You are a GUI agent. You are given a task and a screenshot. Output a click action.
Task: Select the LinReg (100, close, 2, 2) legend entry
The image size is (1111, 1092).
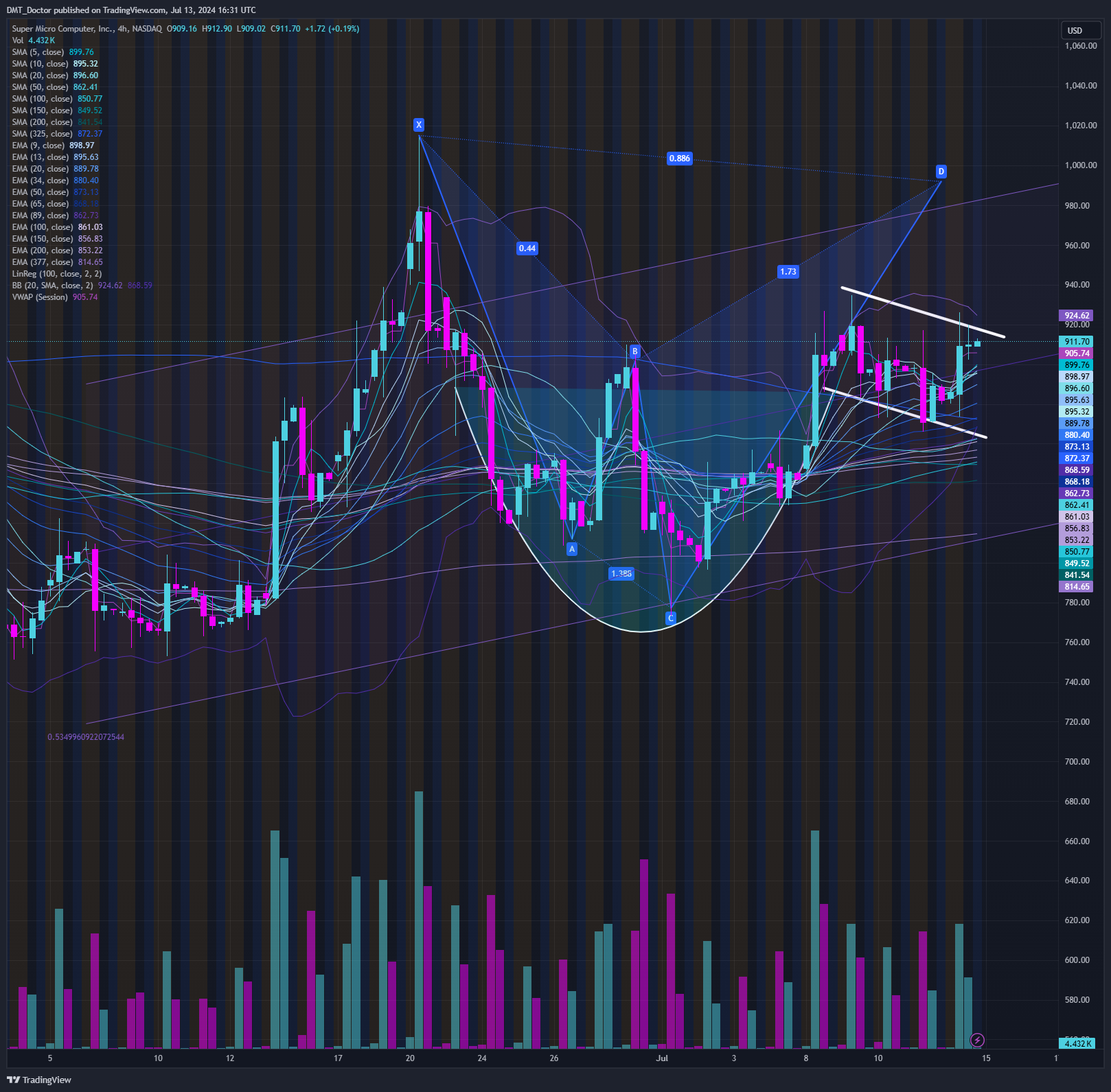(x=57, y=274)
